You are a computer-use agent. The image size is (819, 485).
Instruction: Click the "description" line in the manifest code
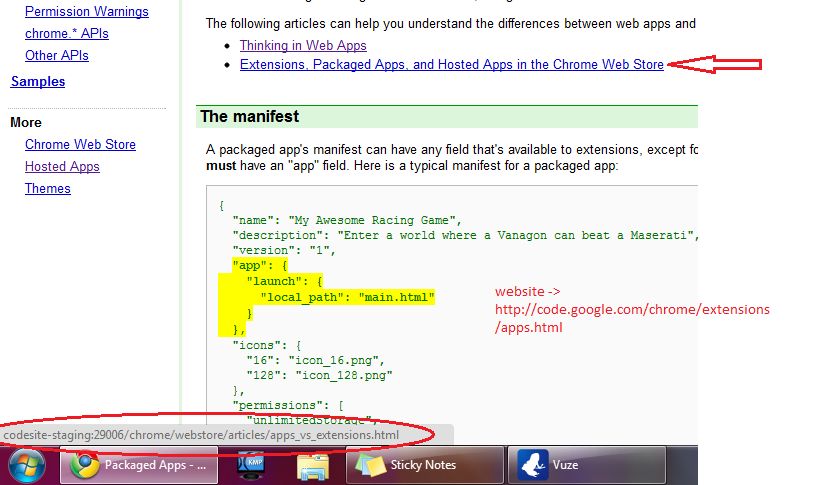point(466,235)
